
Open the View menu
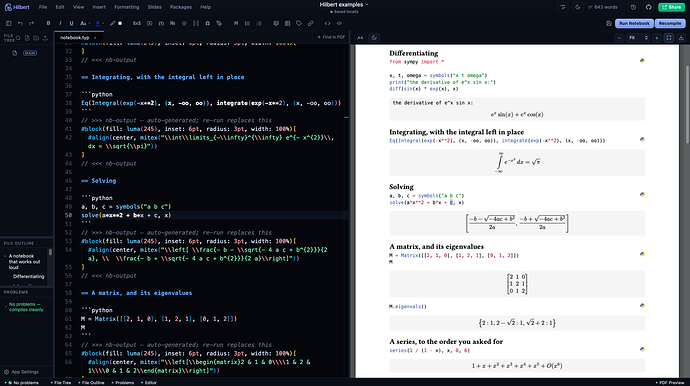pos(78,7)
